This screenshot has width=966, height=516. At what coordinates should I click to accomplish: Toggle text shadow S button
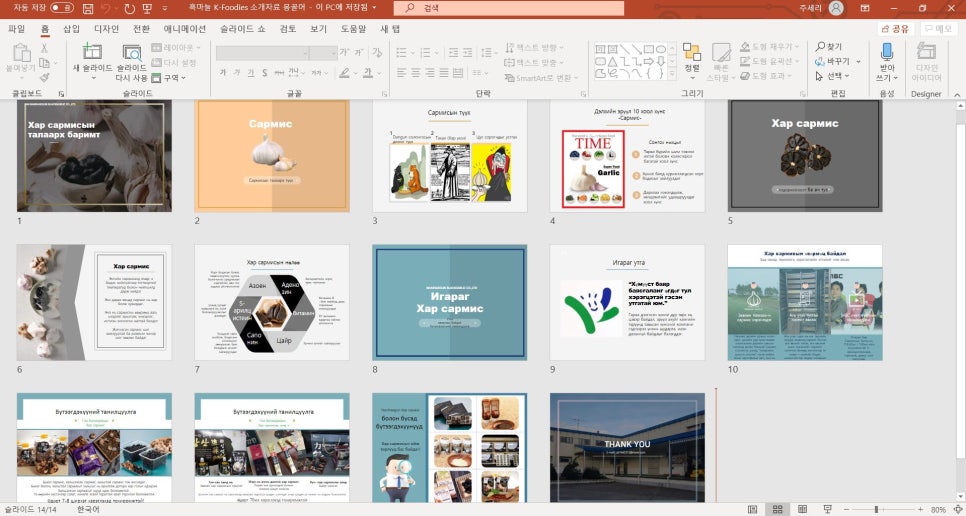(x=264, y=73)
